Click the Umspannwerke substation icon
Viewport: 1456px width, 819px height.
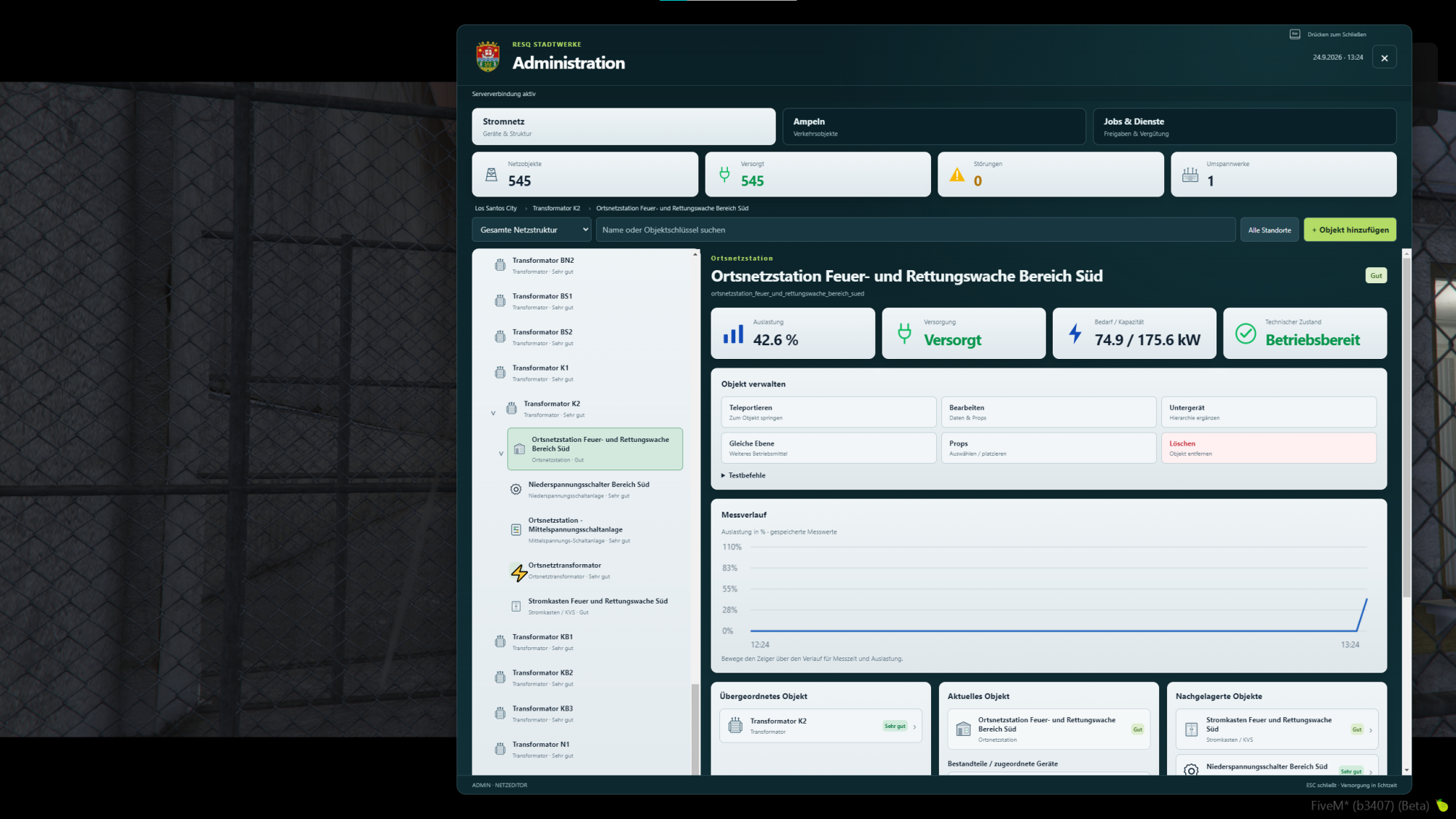(1190, 175)
